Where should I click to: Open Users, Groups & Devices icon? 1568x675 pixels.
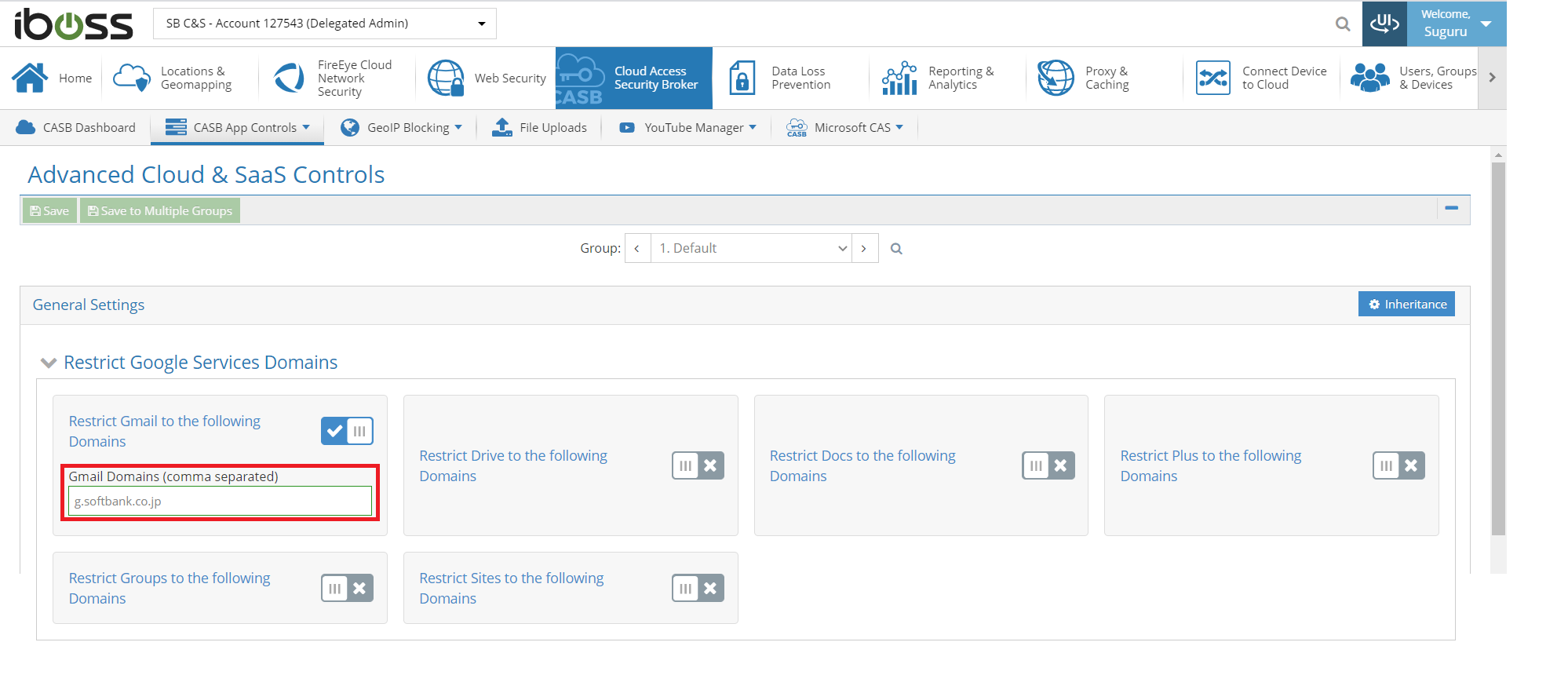pyautogui.click(x=1370, y=78)
